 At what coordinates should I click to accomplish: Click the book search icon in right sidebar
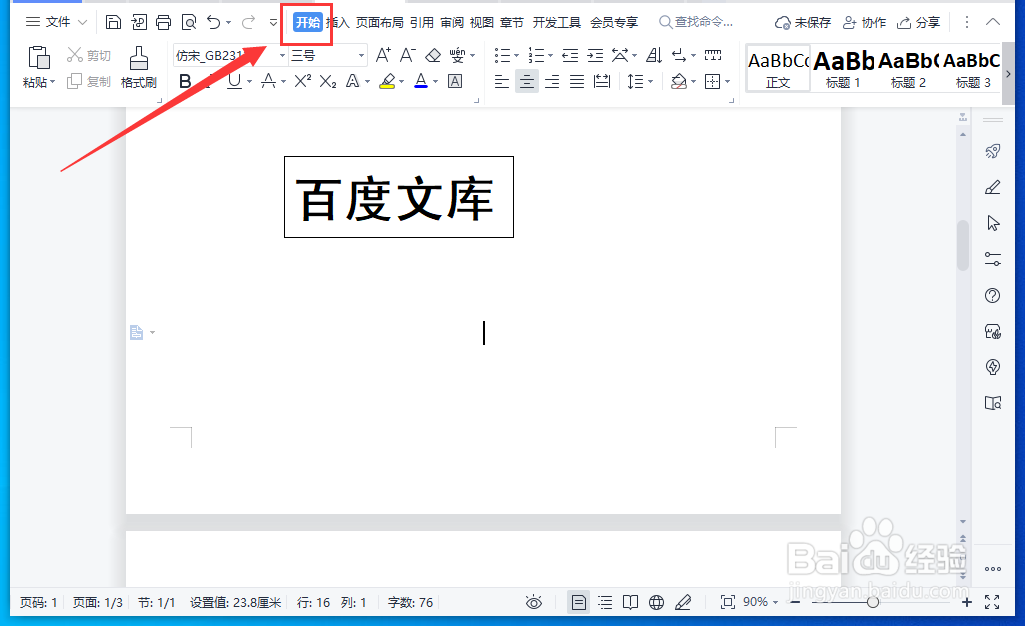pos(993,403)
